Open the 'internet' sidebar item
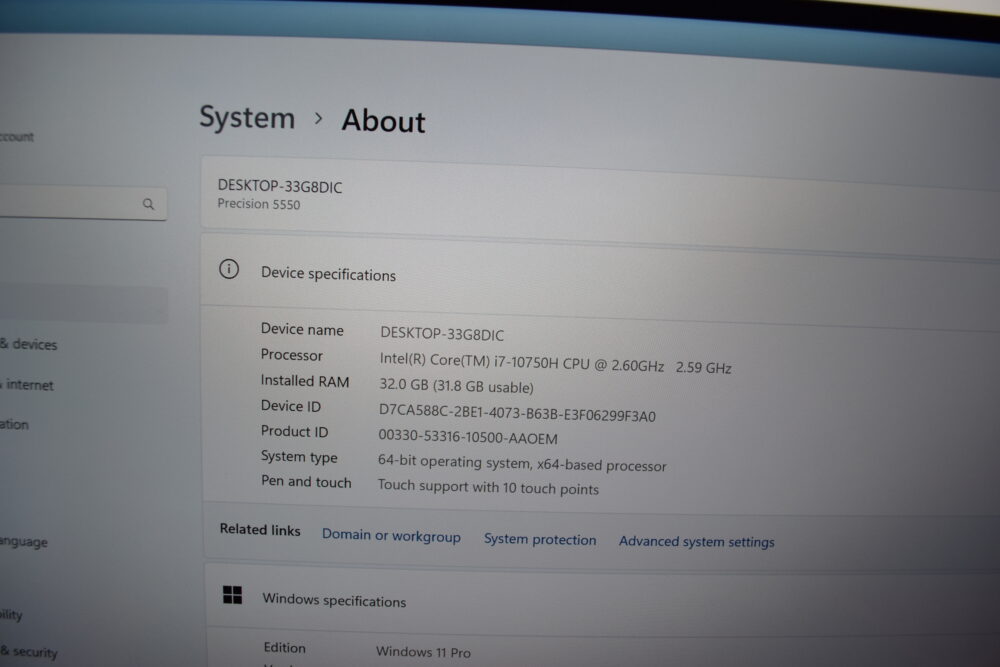 click(x=27, y=385)
